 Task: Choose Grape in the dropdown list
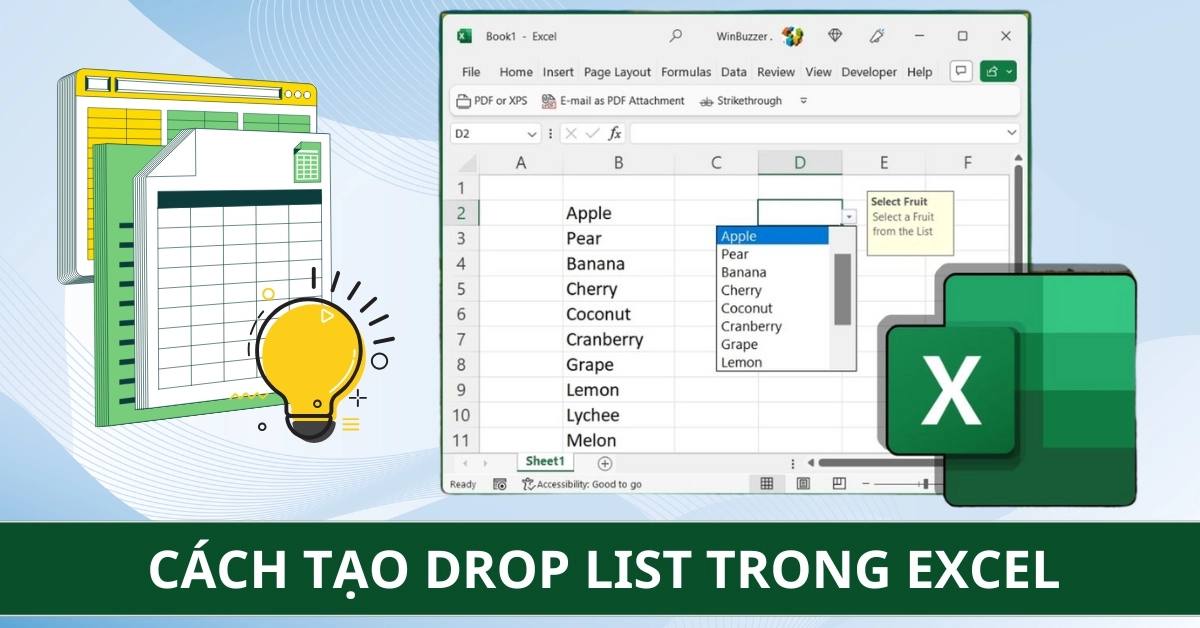773,344
